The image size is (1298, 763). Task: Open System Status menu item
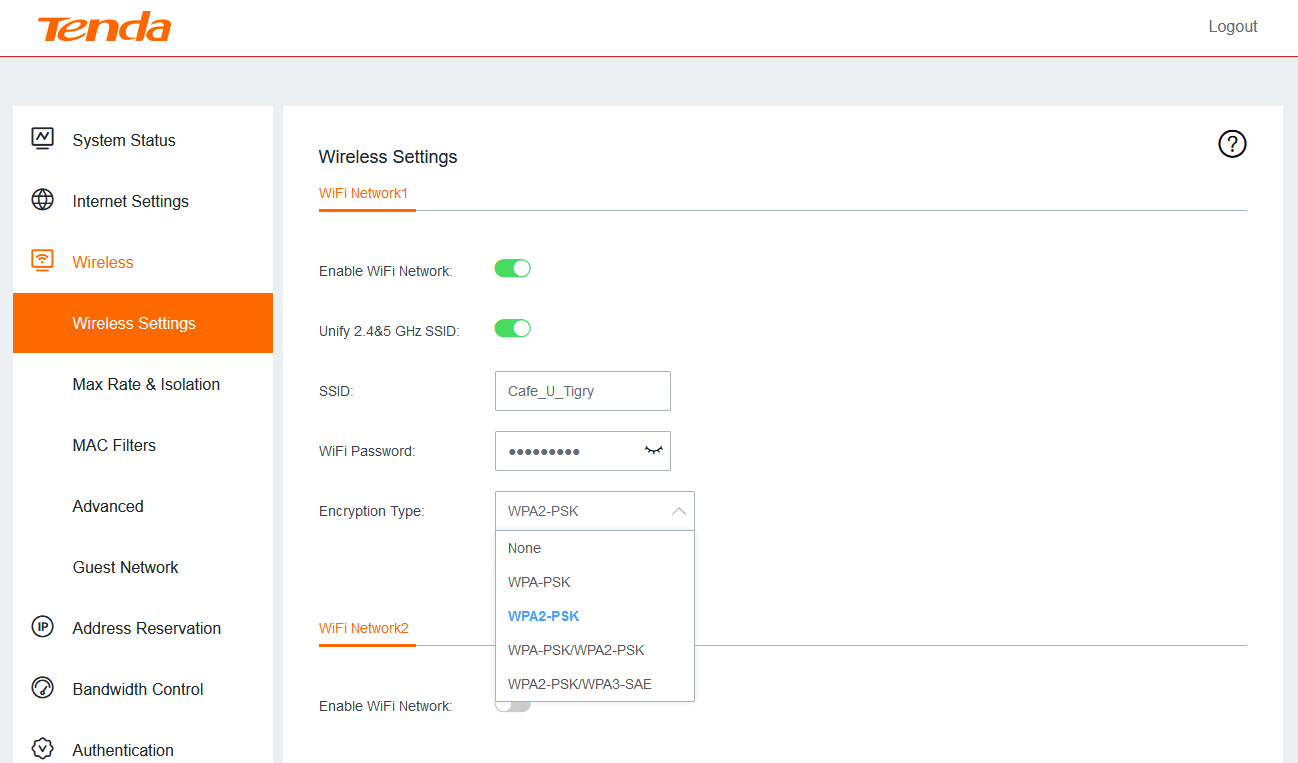(143, 140)
